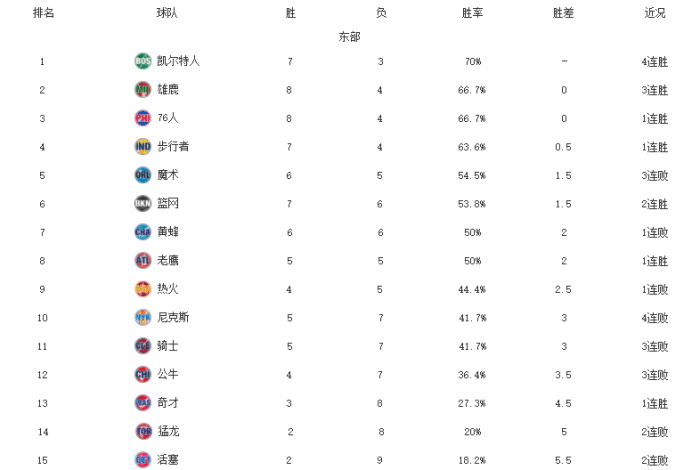Open the 凯尔特人 team name link

(x=179, y=61)
